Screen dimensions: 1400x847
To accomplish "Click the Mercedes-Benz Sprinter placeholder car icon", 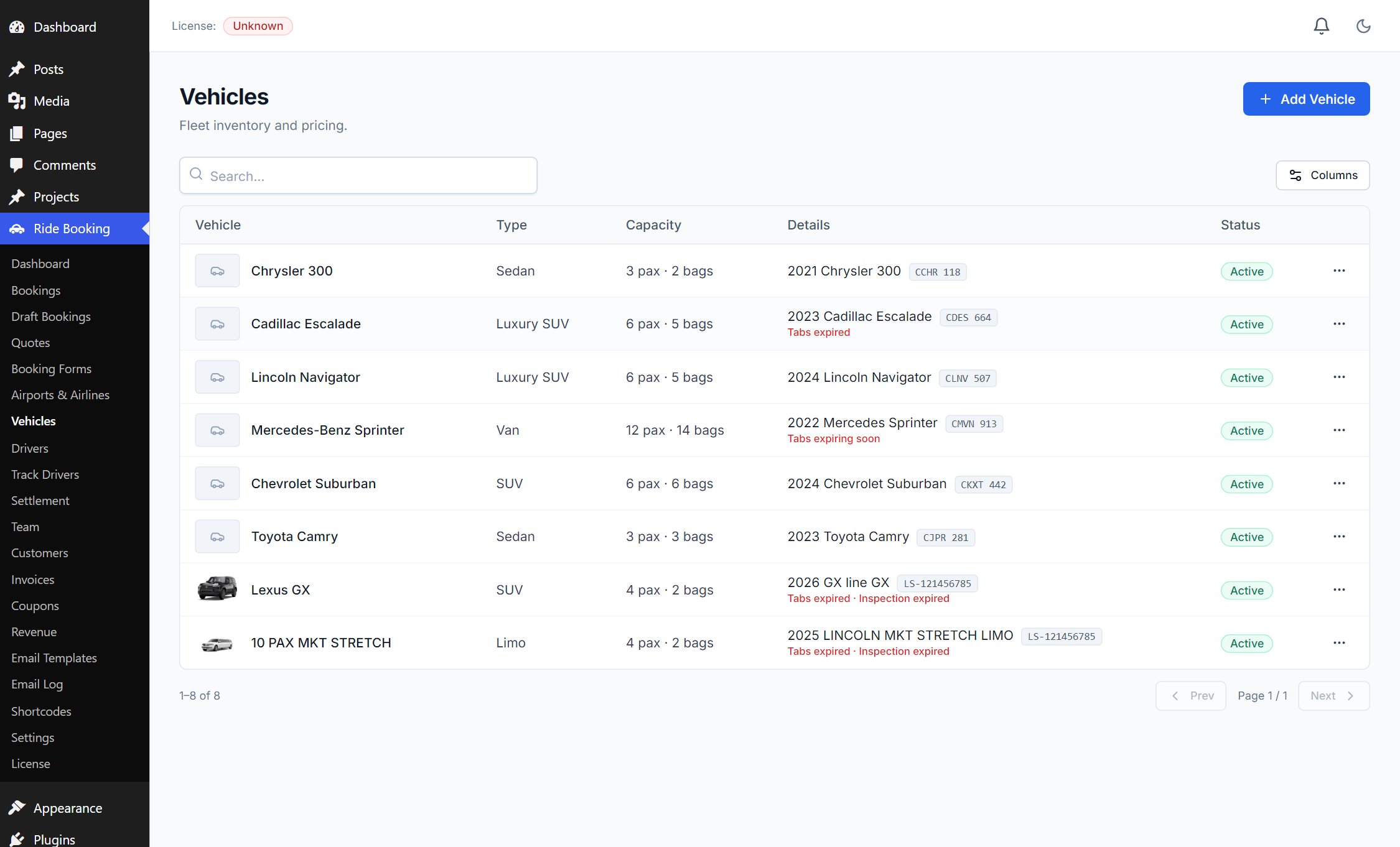I will (217, 430).
